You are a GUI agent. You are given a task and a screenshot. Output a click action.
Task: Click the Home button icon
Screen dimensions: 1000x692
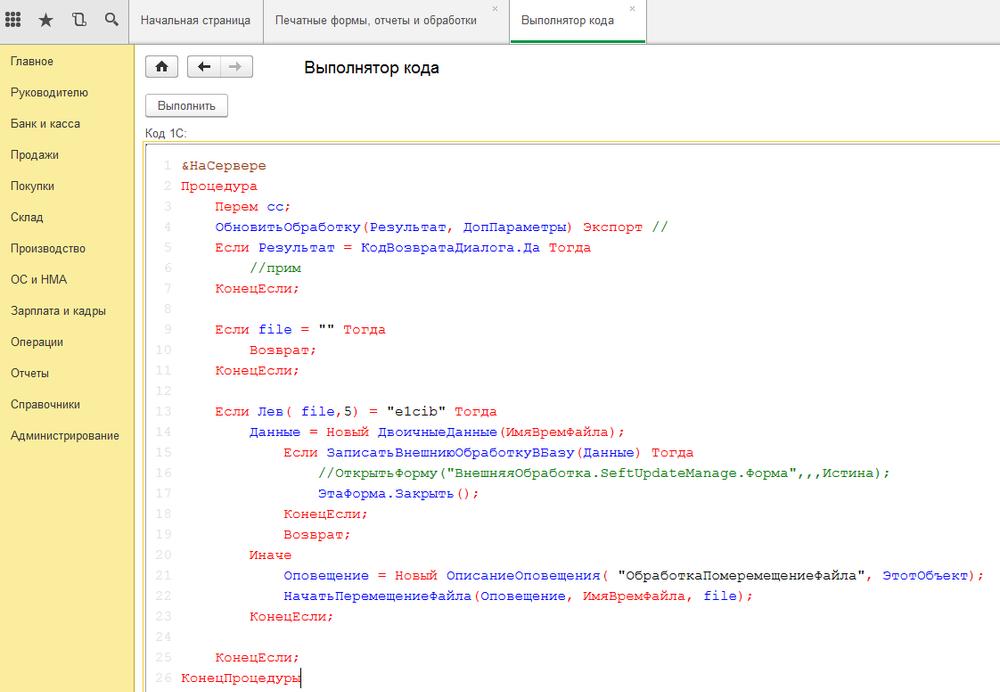tap(161, 66)
